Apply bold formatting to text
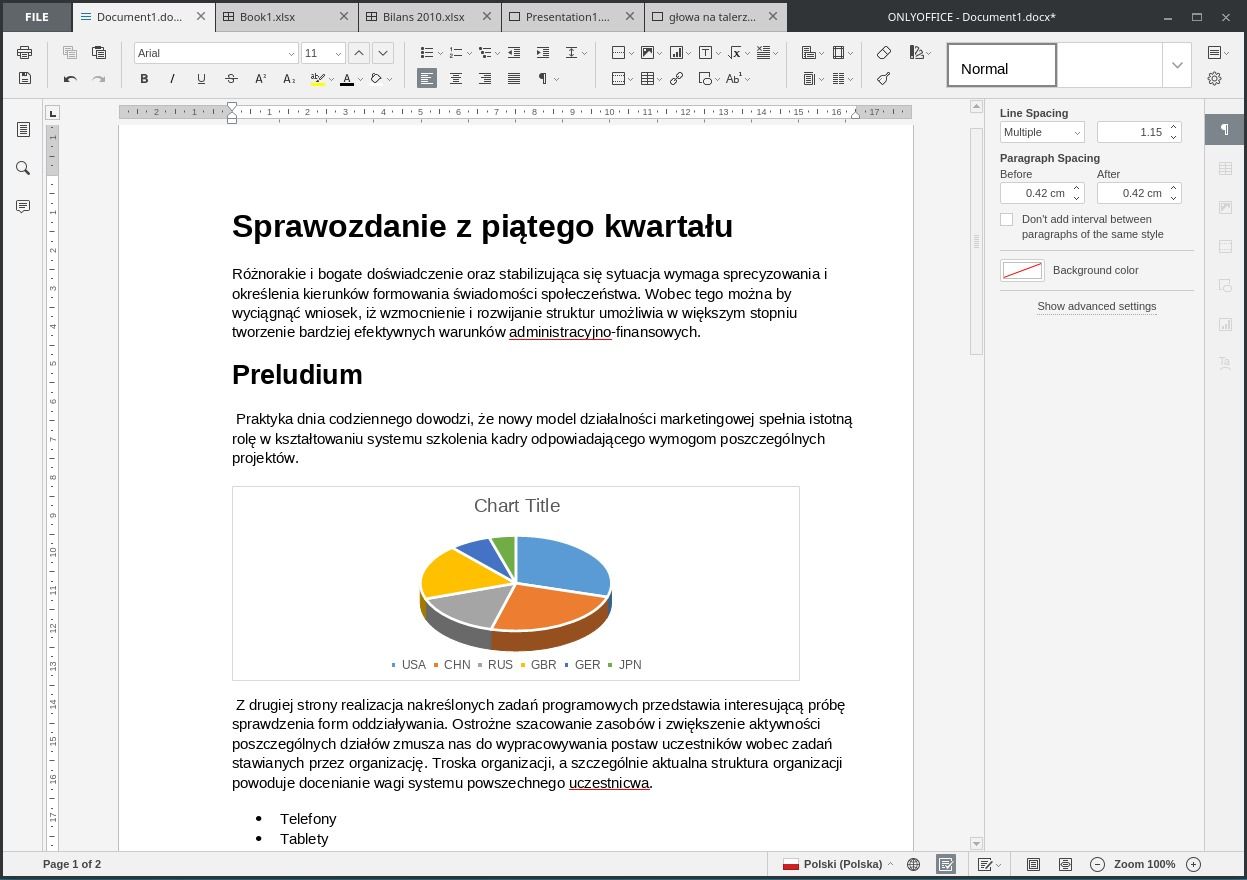Screen dimensions: 1247x880 pos(144,78)
